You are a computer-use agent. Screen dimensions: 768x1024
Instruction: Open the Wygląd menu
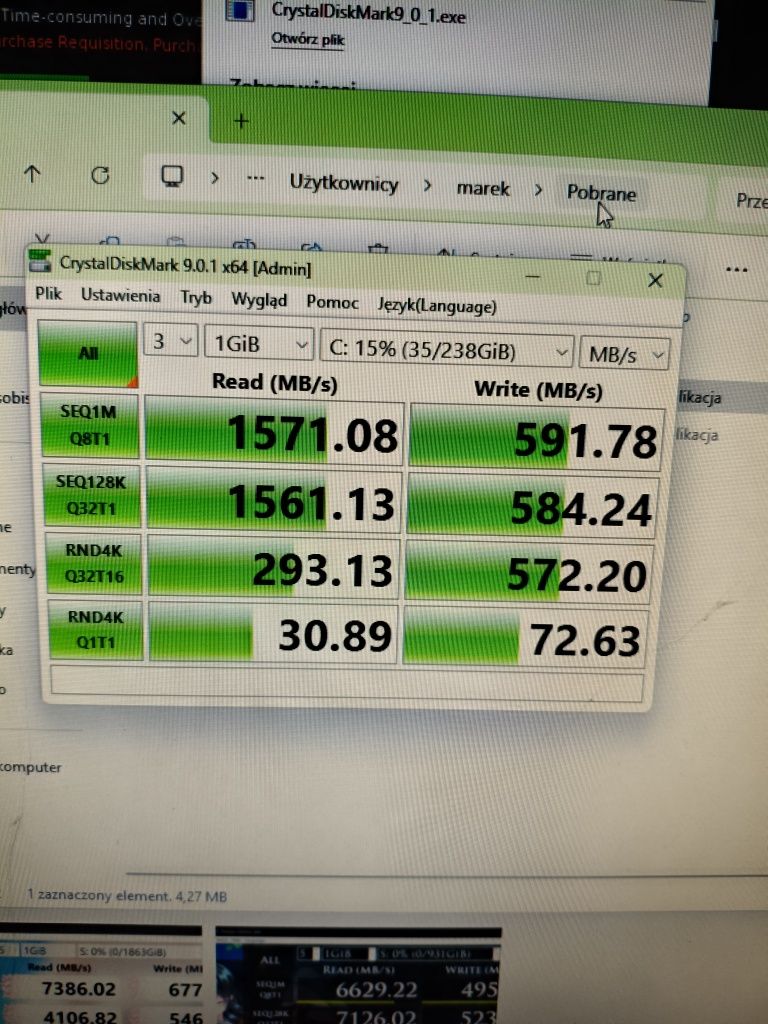[x=259, y=300]
